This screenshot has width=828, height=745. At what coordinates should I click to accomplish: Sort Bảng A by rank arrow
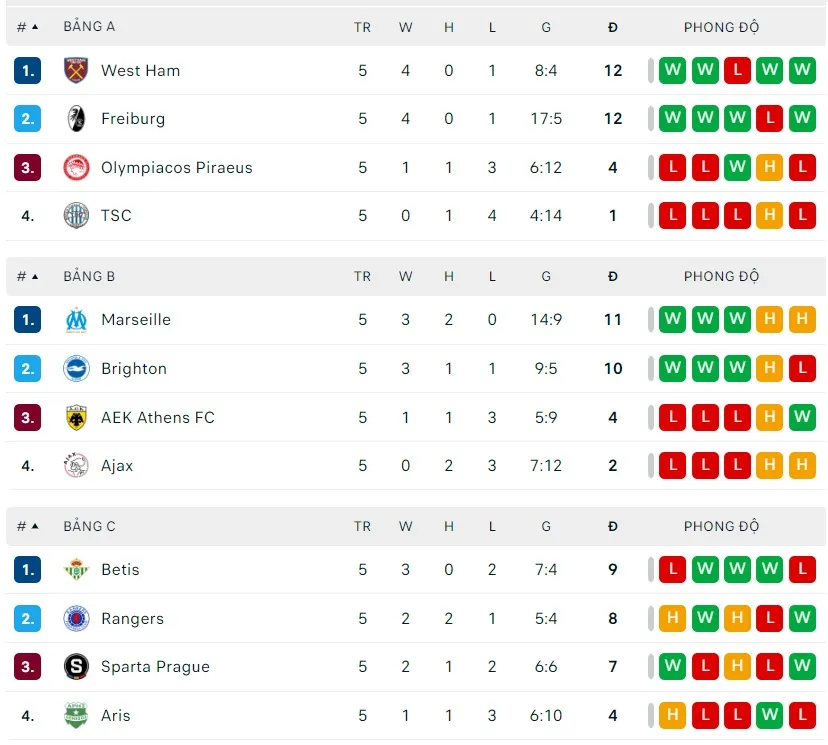click(35, 27)
